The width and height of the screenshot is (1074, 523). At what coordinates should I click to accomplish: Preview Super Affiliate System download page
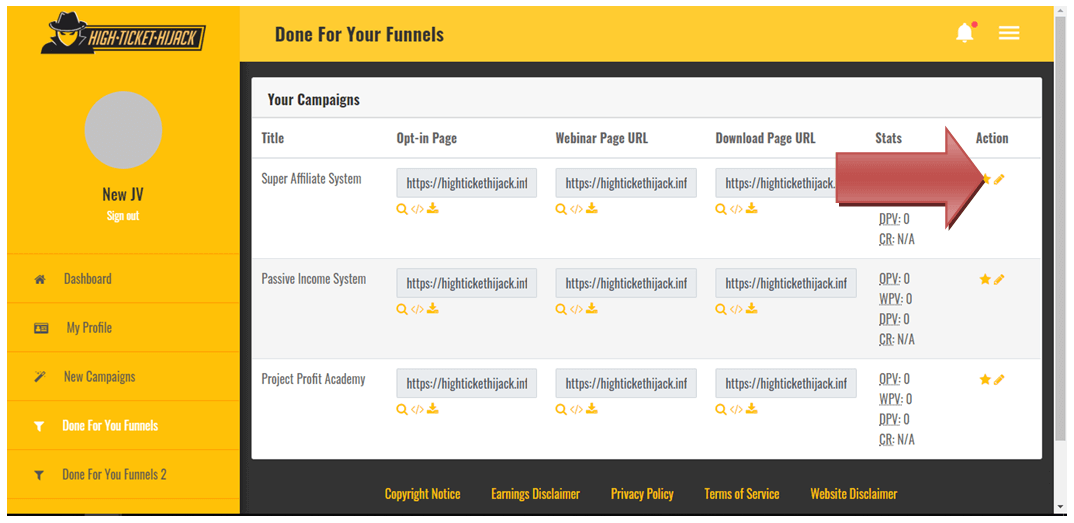point(721,209)
